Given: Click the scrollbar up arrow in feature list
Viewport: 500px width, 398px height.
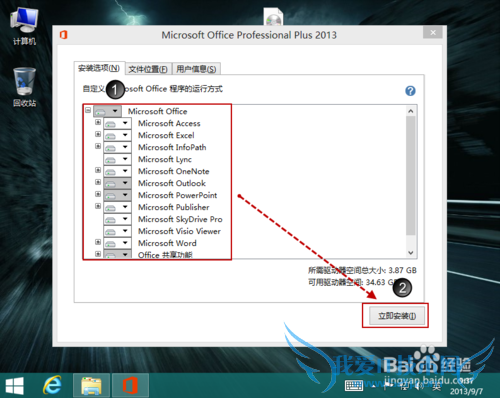Looking at the screenshot, I should pos(411,111).
